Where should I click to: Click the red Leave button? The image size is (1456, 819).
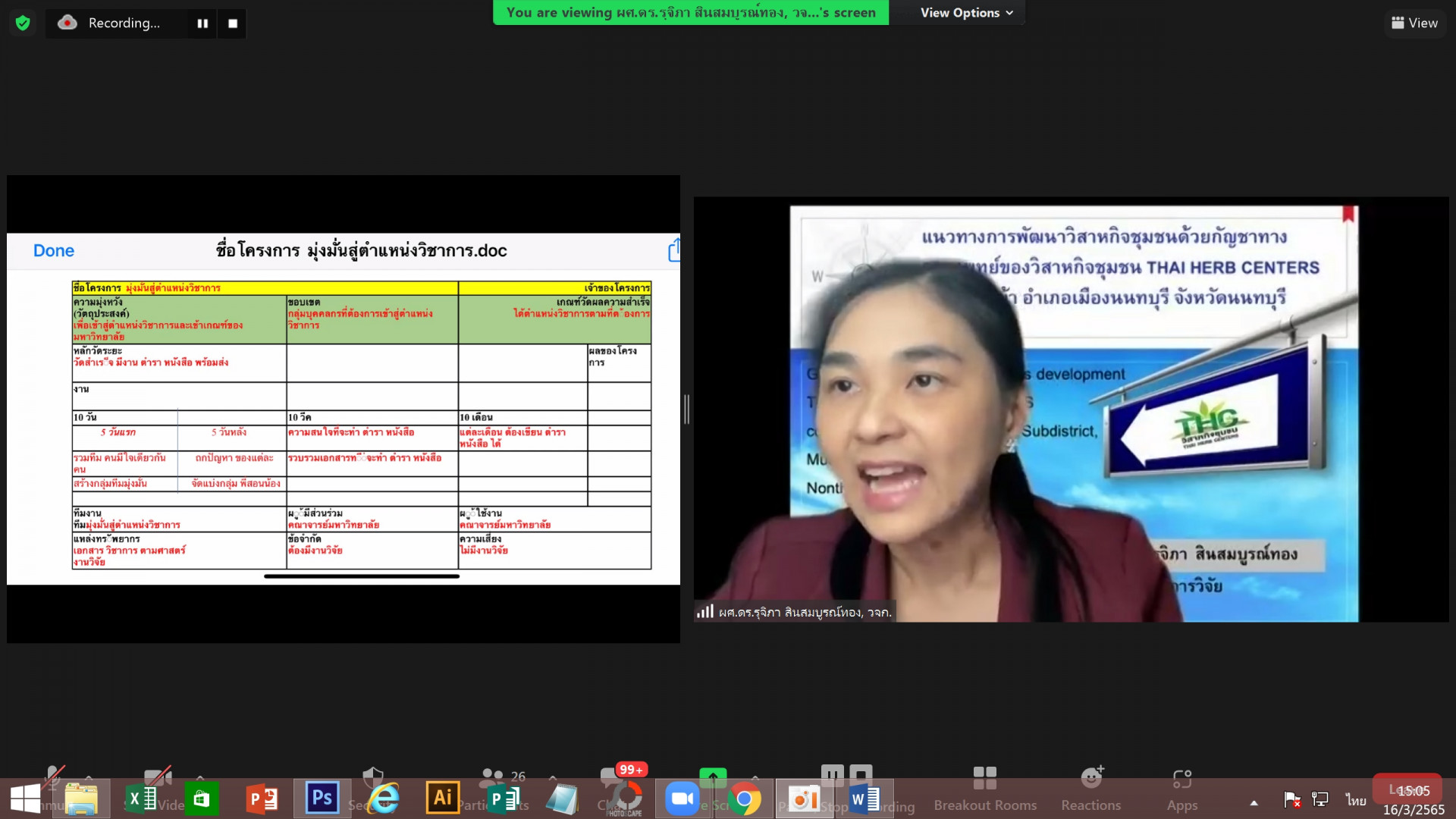click(x=1407, y=789)
